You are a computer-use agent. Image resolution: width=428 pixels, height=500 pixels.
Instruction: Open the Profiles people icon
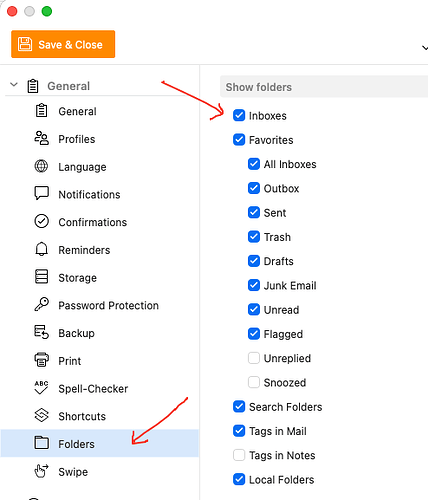[41, 138]
